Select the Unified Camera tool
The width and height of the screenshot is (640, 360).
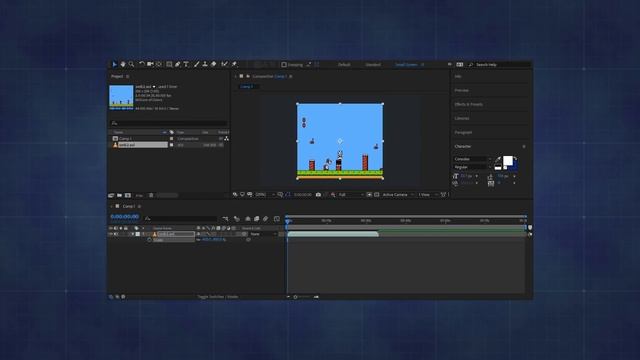point(150,64)
